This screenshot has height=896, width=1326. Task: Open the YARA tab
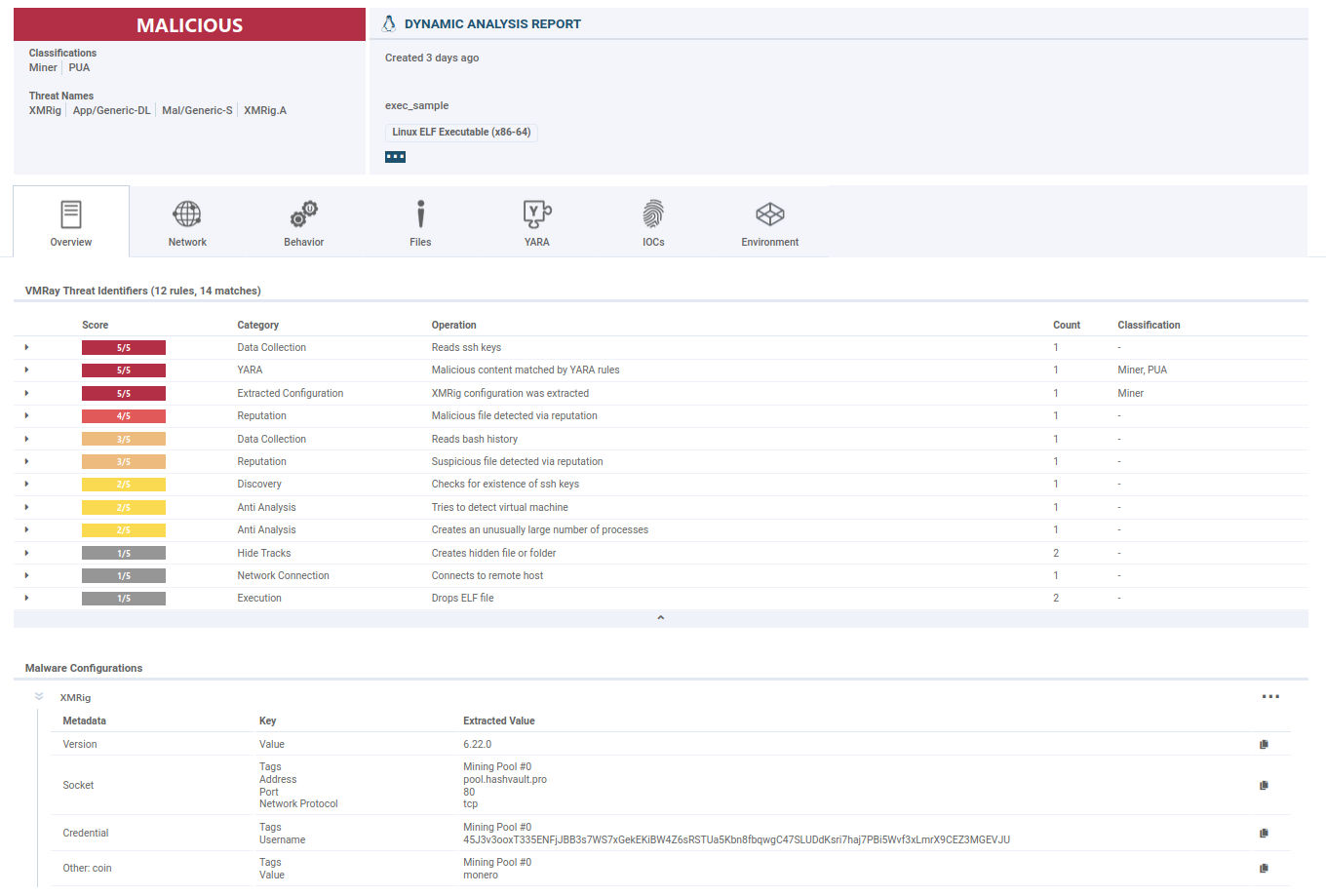pyautogui.click(x=537, y=221)
